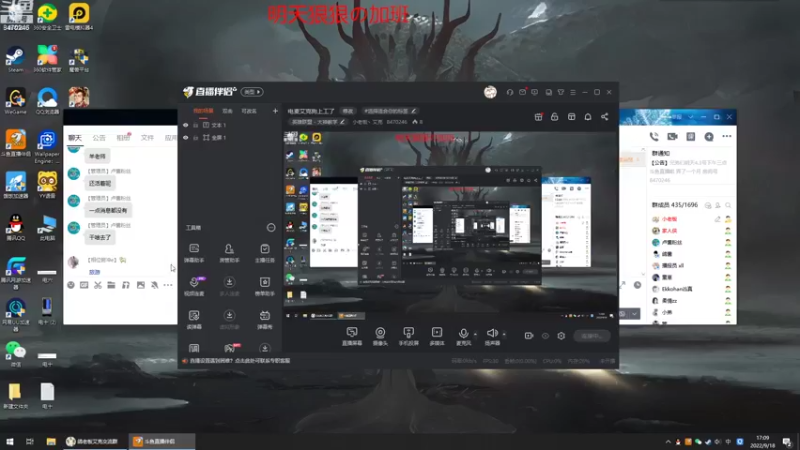The width and height of the screenshot is (800, 450).
Task: Open the mail inbox icon in title bar
Action: point(522,92)
